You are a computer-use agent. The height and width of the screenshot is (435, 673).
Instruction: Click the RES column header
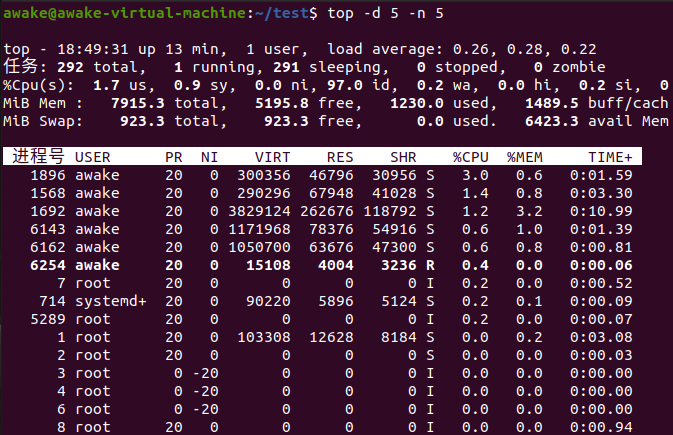(x=340, y=157)
